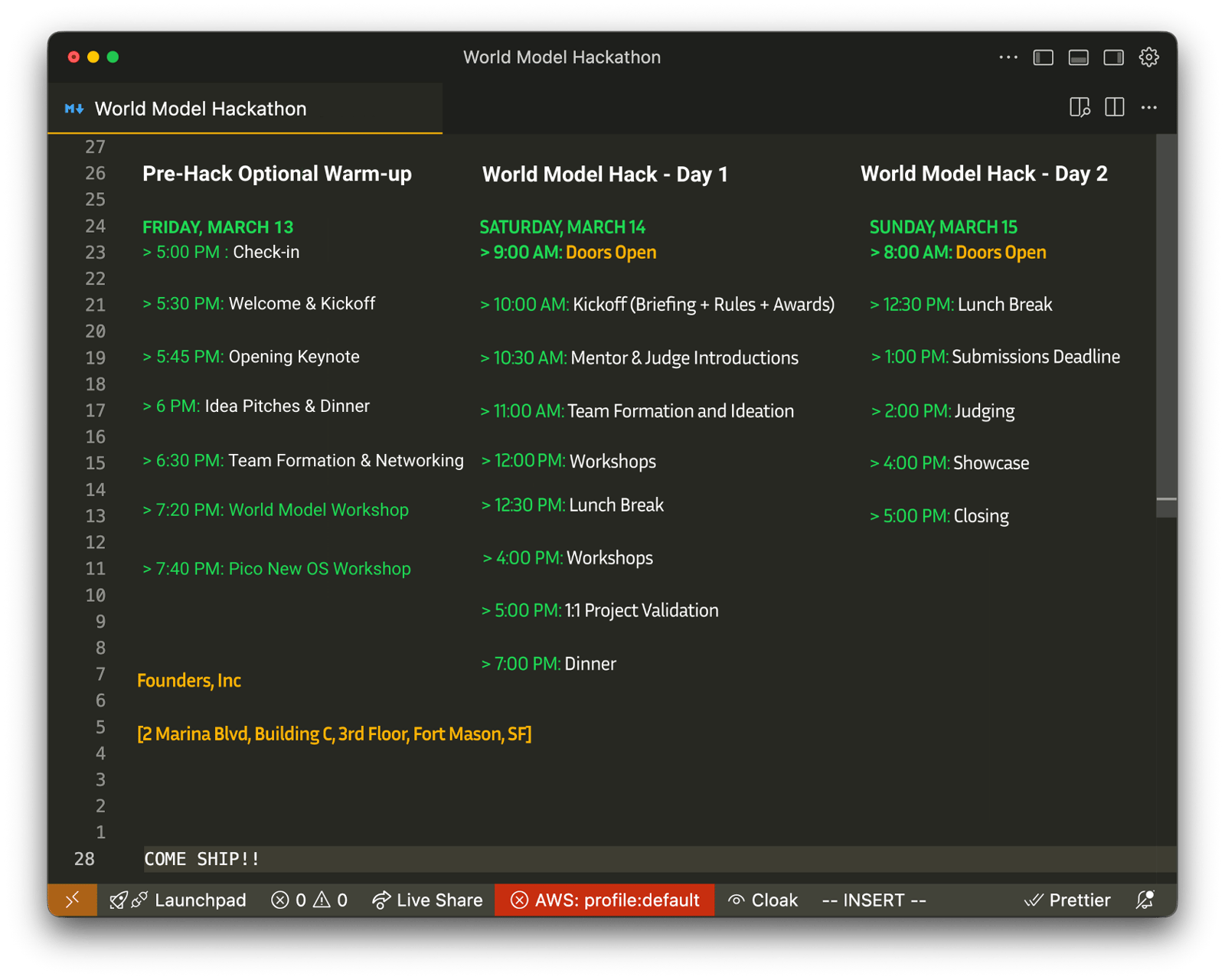
Task: Click line 28 with COME SHIP!! text
Action: pos(202,859)
